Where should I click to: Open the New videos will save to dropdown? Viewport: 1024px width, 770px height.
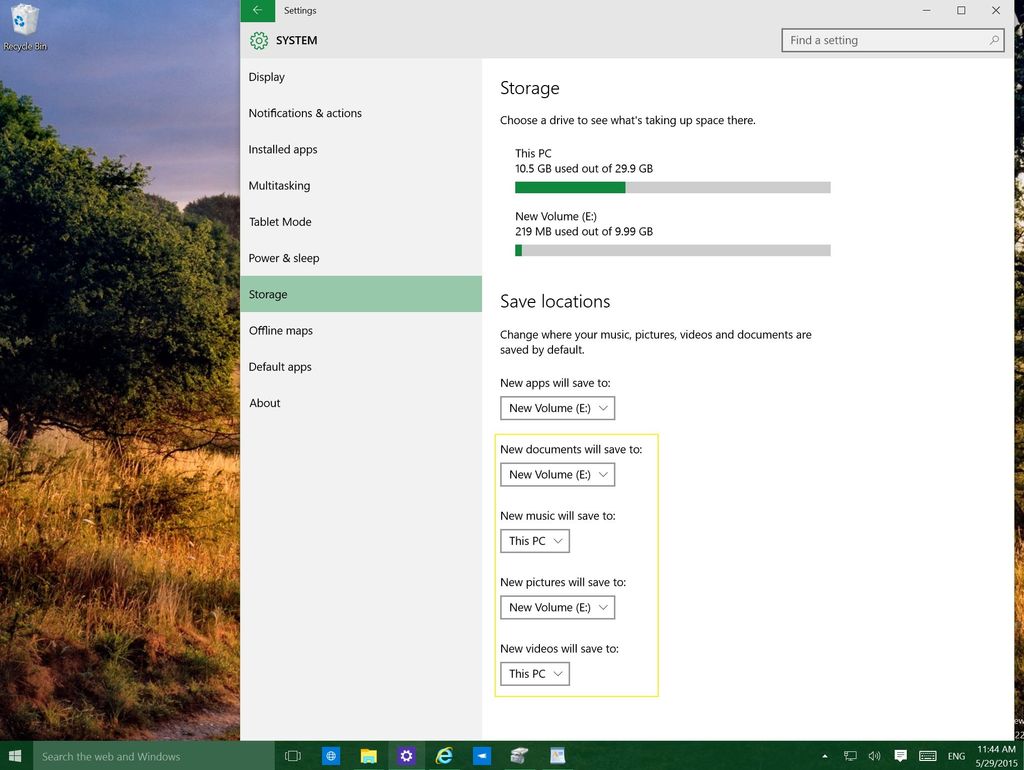click(x=534, y=673)
